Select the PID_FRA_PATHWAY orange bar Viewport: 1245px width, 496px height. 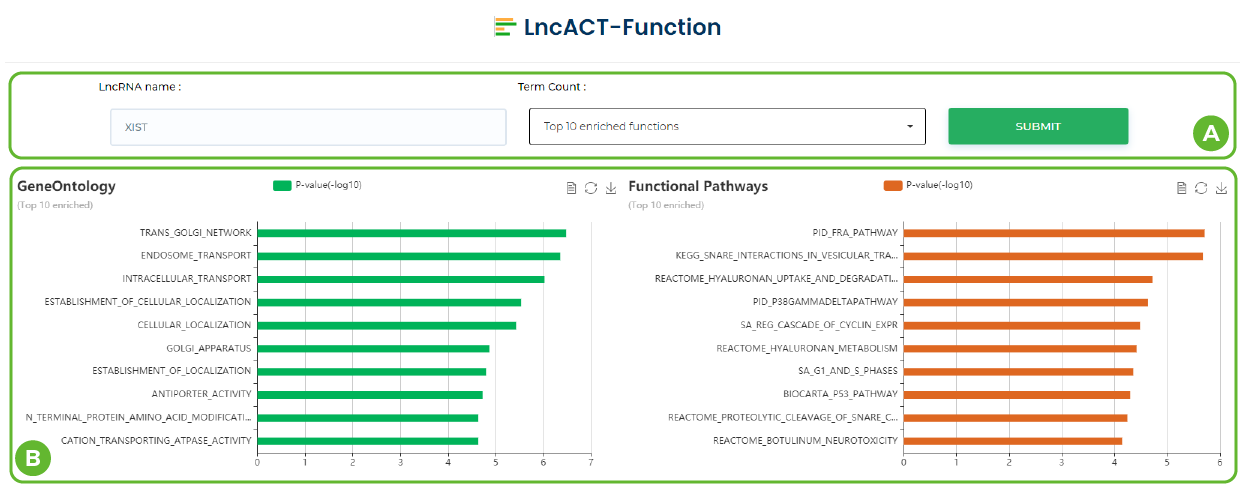pyautogui.click(x=1053, y=233)
